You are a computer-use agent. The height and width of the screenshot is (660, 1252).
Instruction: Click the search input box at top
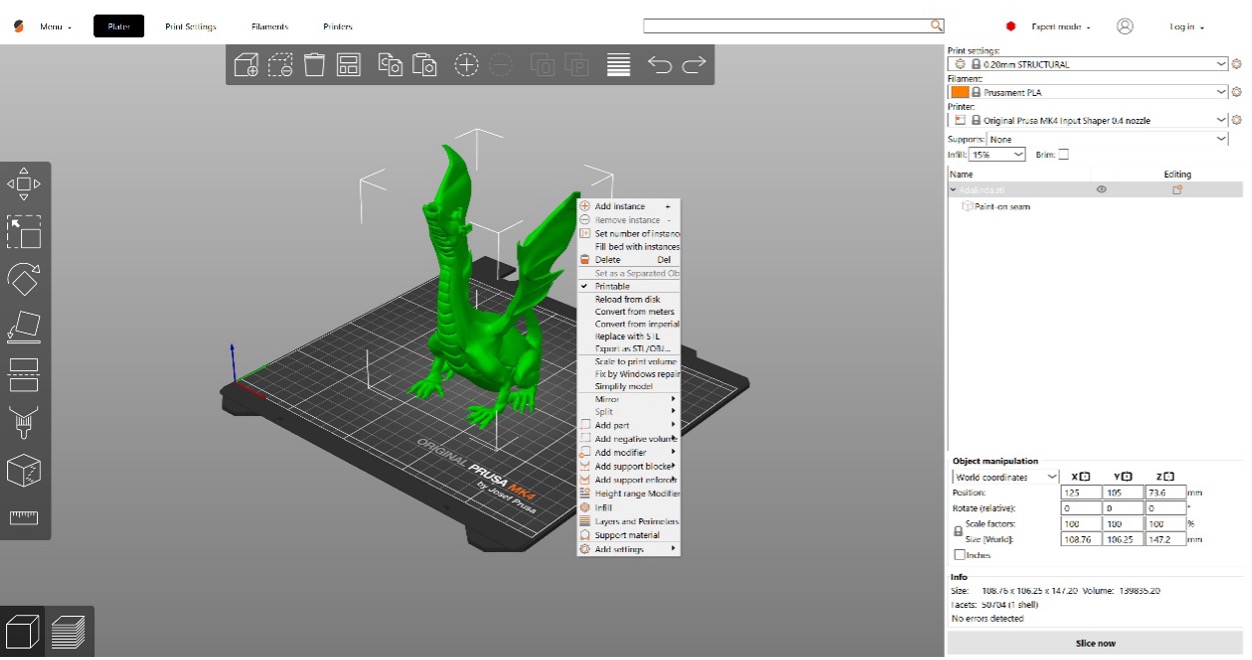coord(787,26)
